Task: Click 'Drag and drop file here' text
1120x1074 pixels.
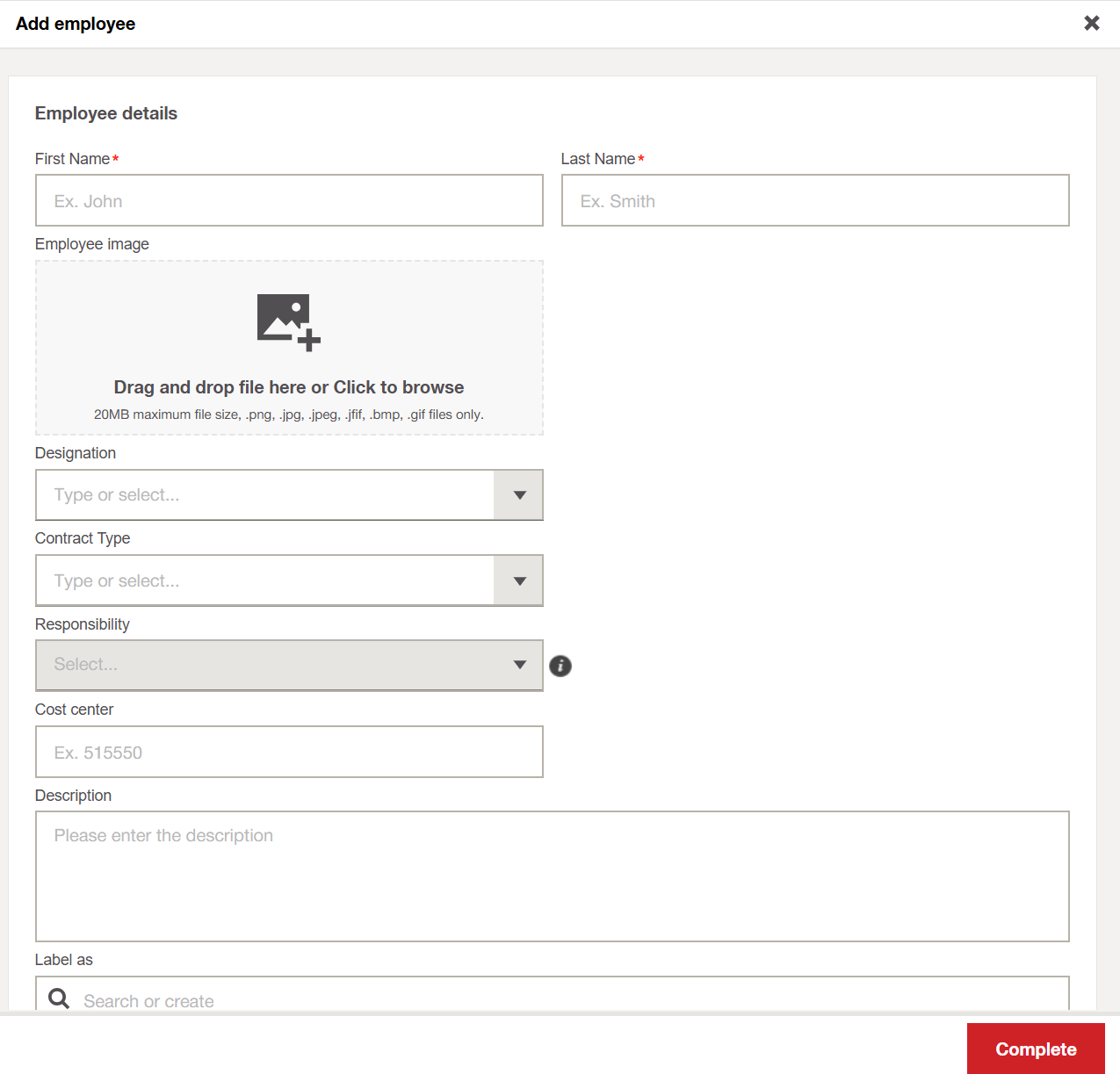Action: 288,387
